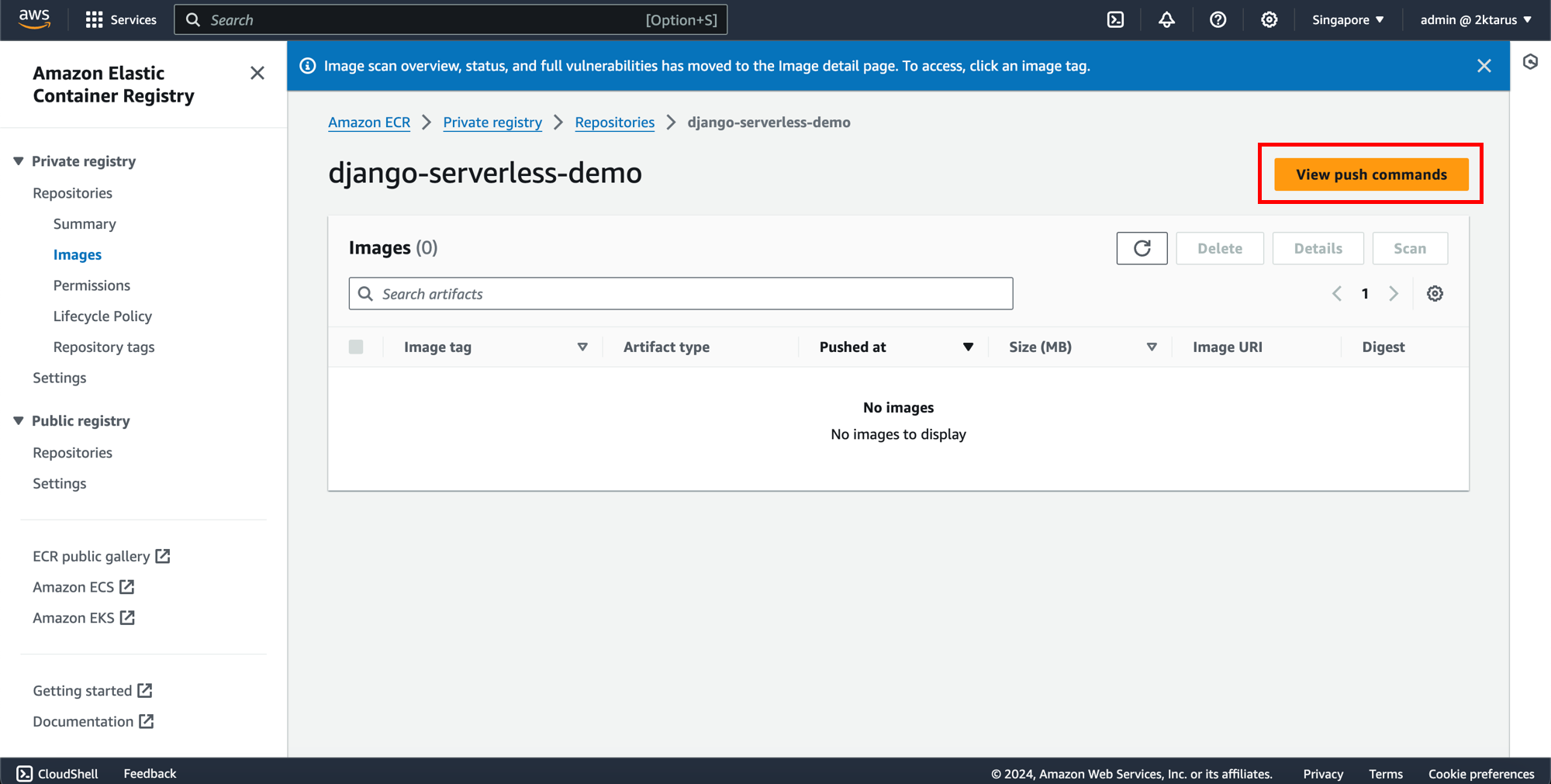Open Settings under Public registry
This screenshot has width=1551, height=784.
coord(60,483)
